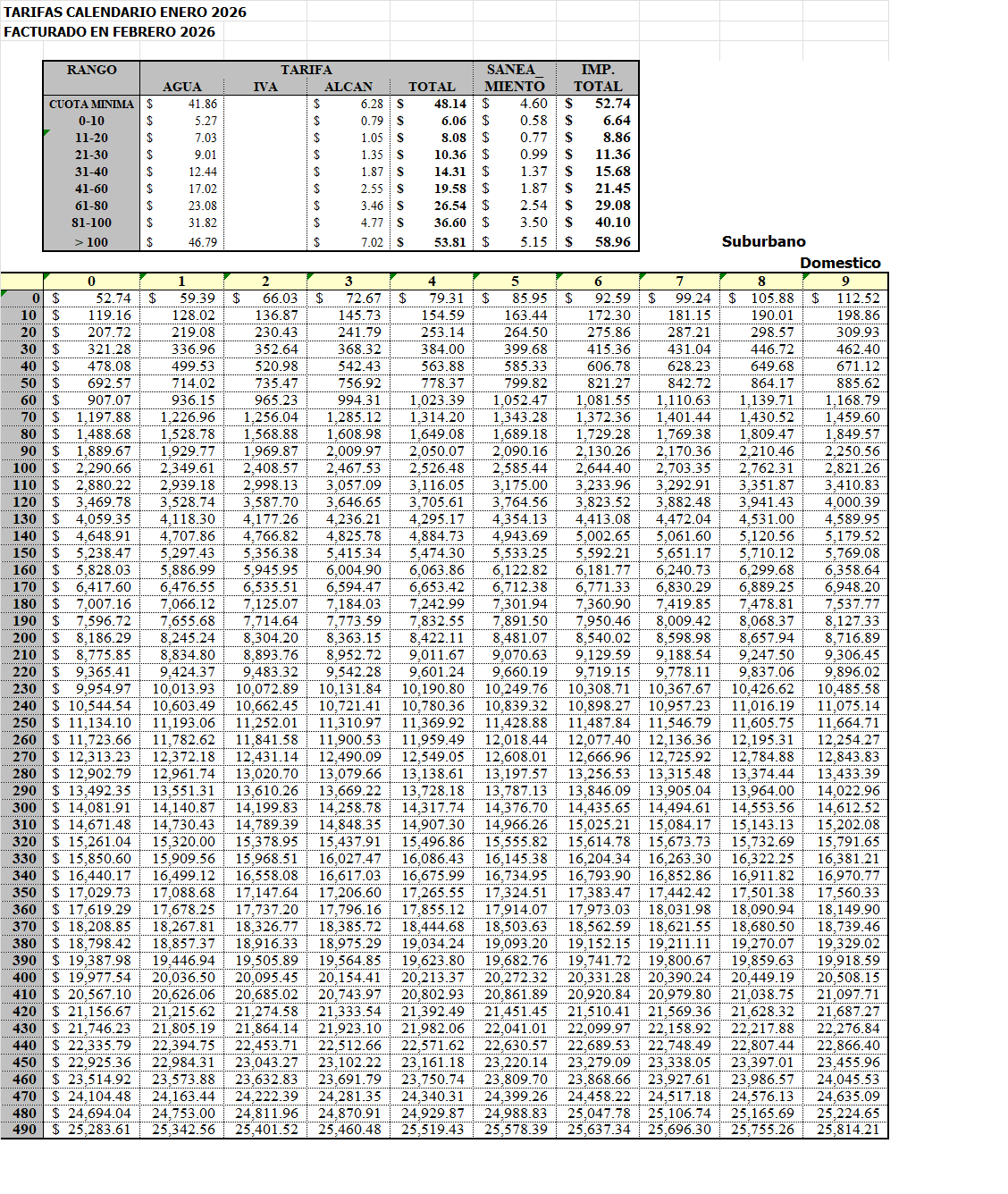Click the 'AGUA' column header
Screen dimensions: 1008x1194
182,87
